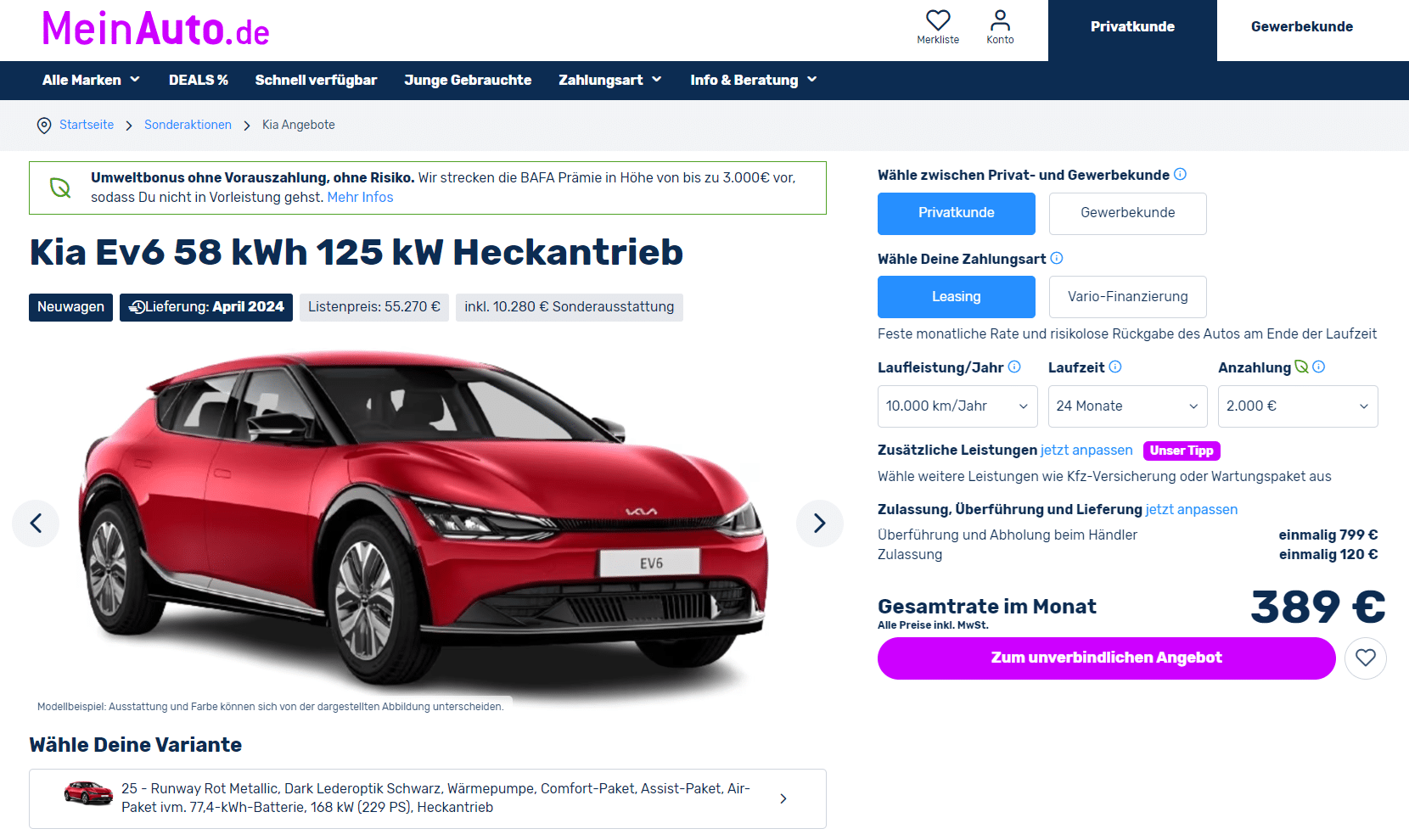Show next car image with right arrow

click(x=820, y=523)
